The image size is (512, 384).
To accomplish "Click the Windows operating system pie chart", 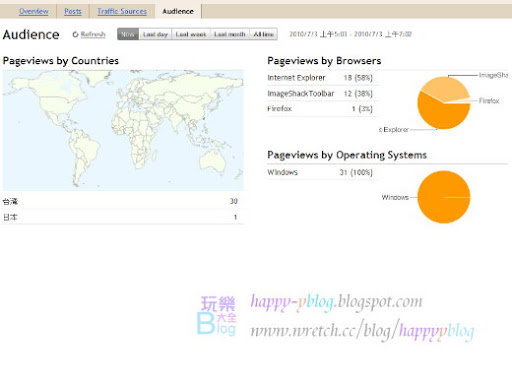I will tap(444, 197).
